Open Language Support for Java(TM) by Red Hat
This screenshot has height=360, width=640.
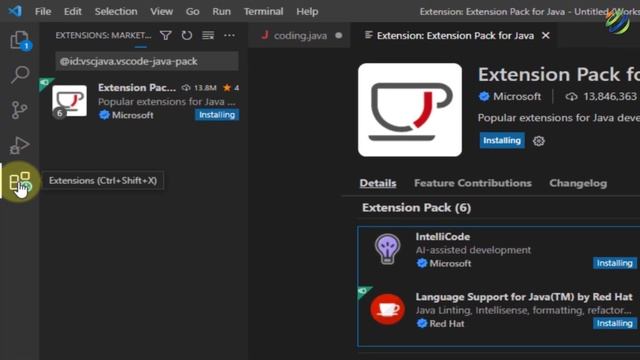(x=524, y=297)
